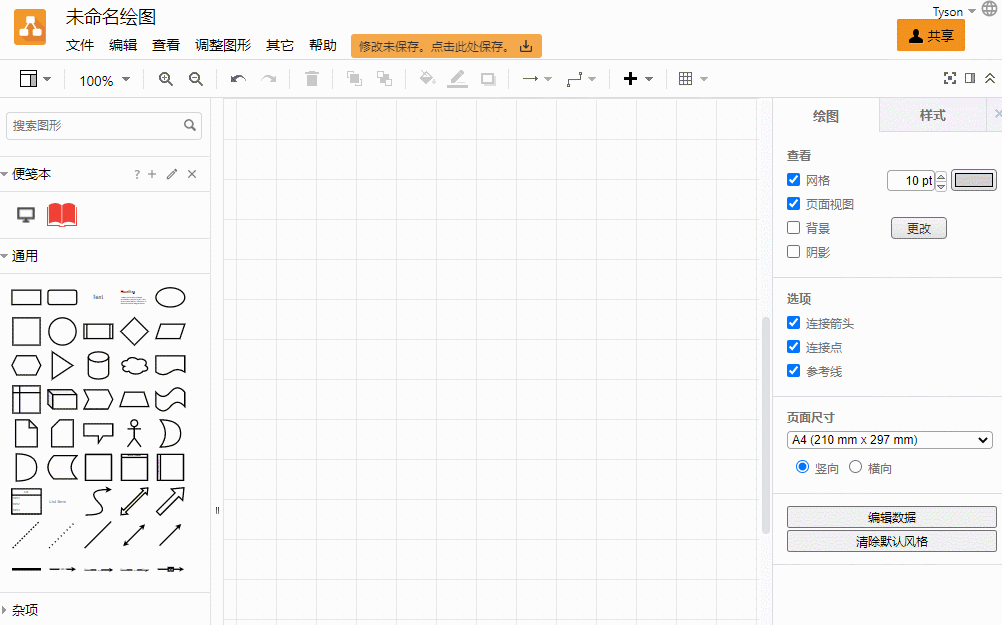Enable the 背景 background checkbox
Image resolution: width=1002 pixels, height=625 pixels.
(x=793, y=227)
